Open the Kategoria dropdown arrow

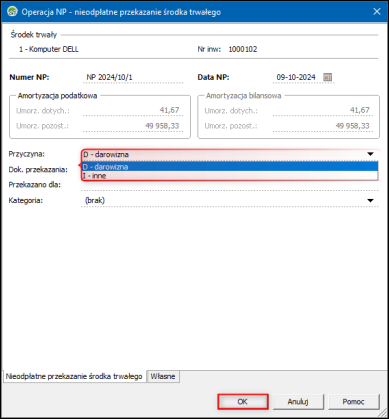coord(370,201)
